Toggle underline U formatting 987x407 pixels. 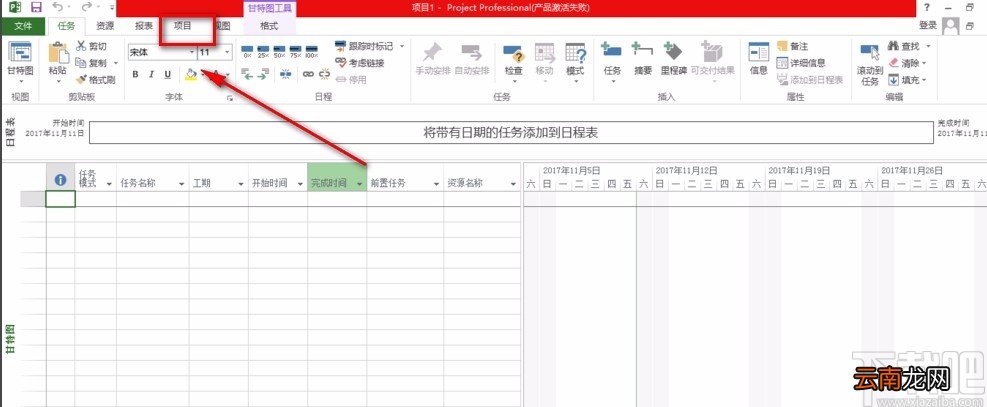pos(167,74)
